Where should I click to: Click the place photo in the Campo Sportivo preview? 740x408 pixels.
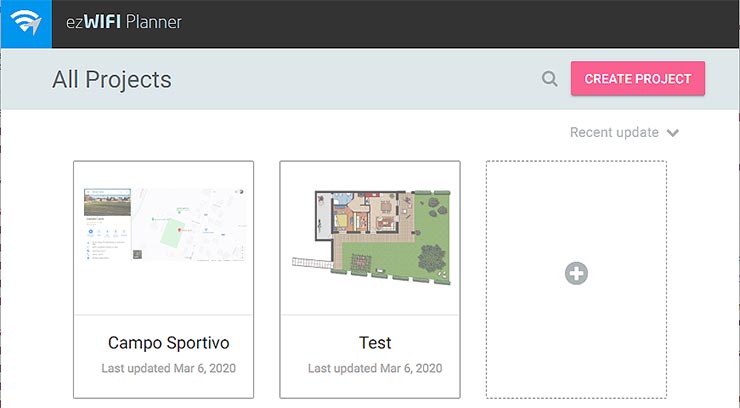[108, 203]
